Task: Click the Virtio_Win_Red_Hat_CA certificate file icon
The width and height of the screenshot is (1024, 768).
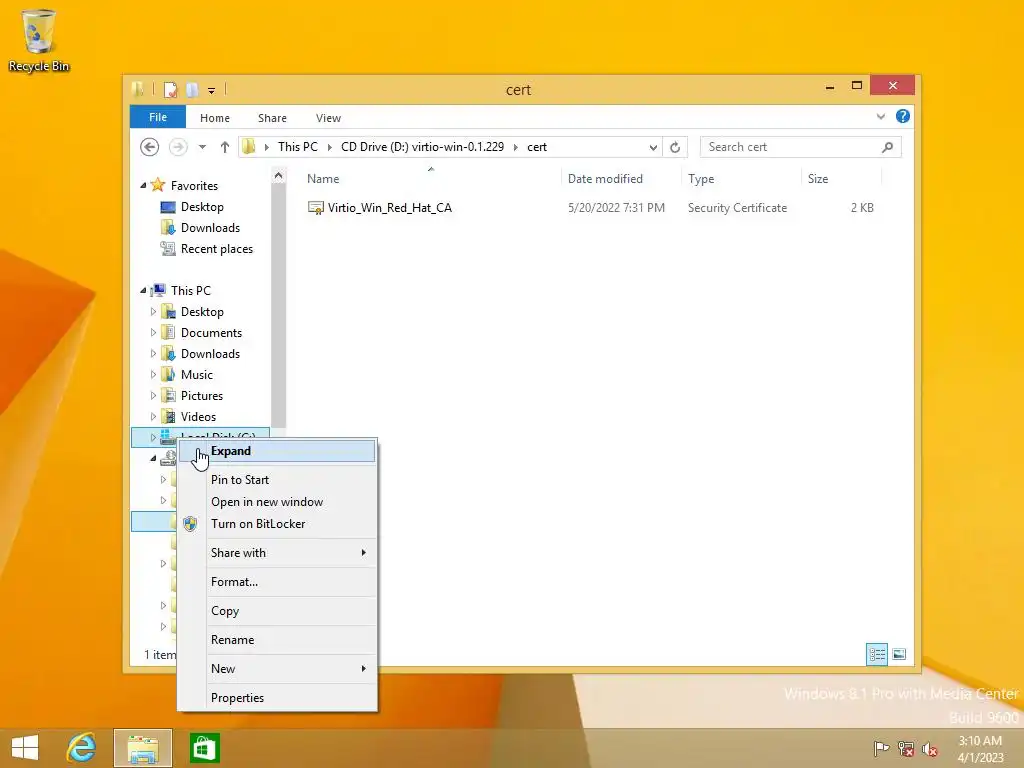Action: pos(315,208)
